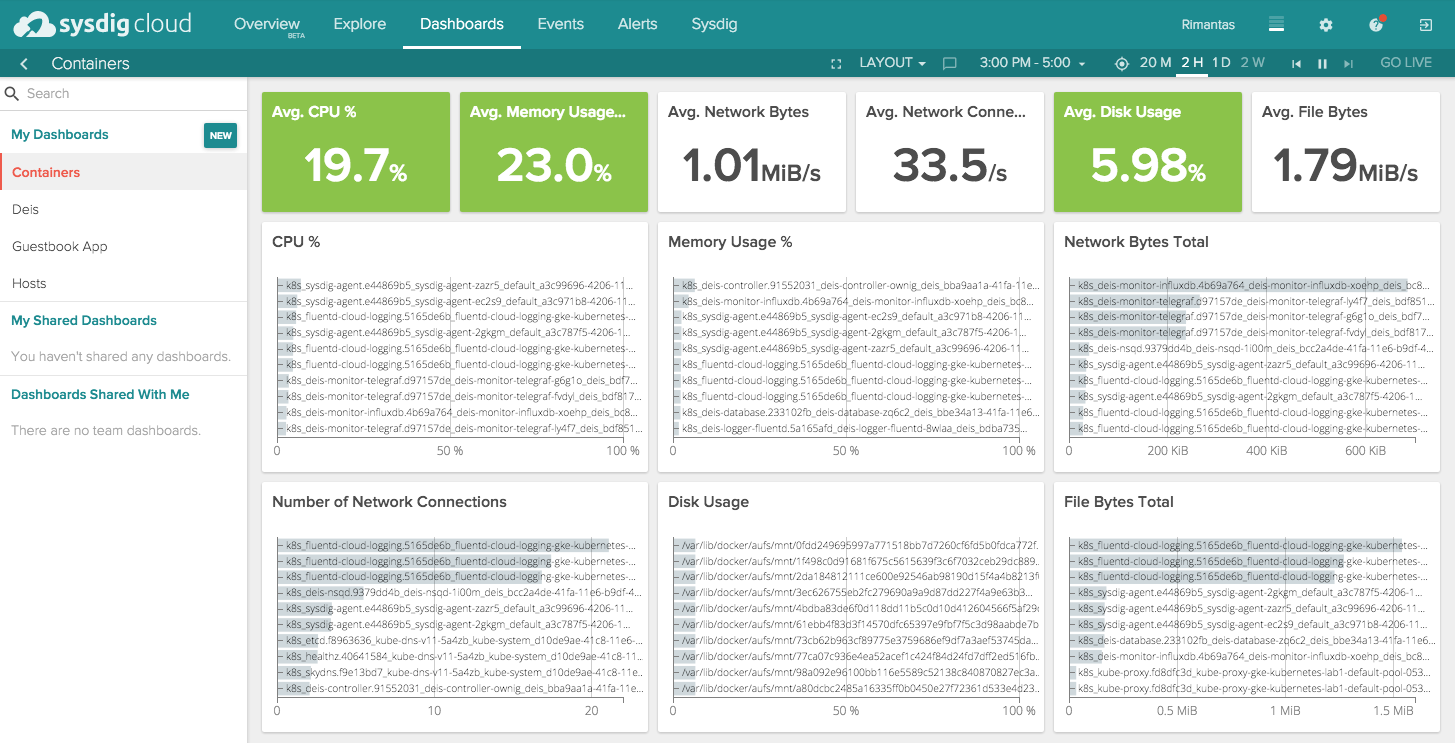Switch to the Events tab
This screenshot has width=1455, height=743.
coord(560,24)
